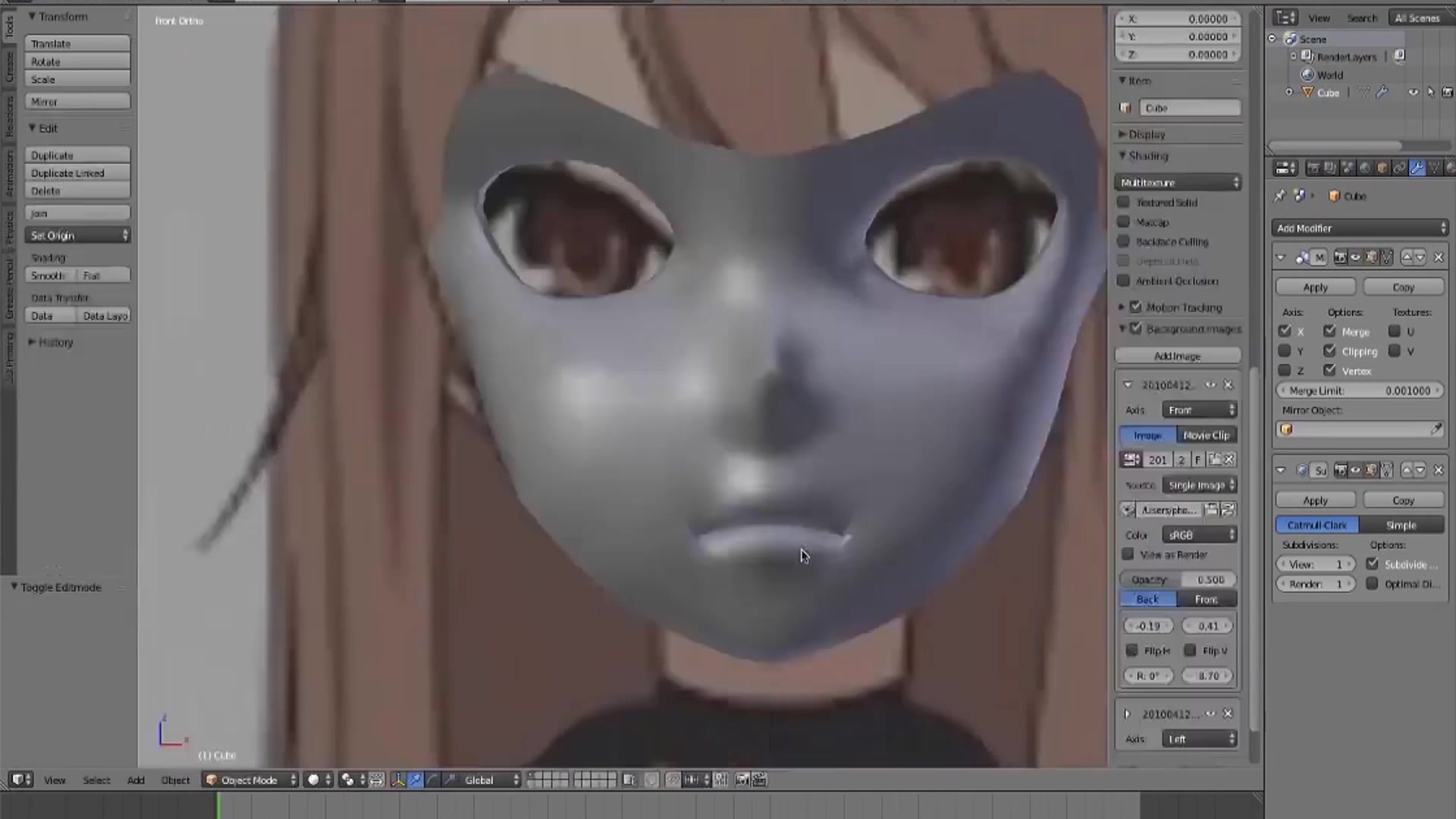Open the Select menu in viewport header
This screenshot has width=1456, height=819.
click(x=96, y=780)
